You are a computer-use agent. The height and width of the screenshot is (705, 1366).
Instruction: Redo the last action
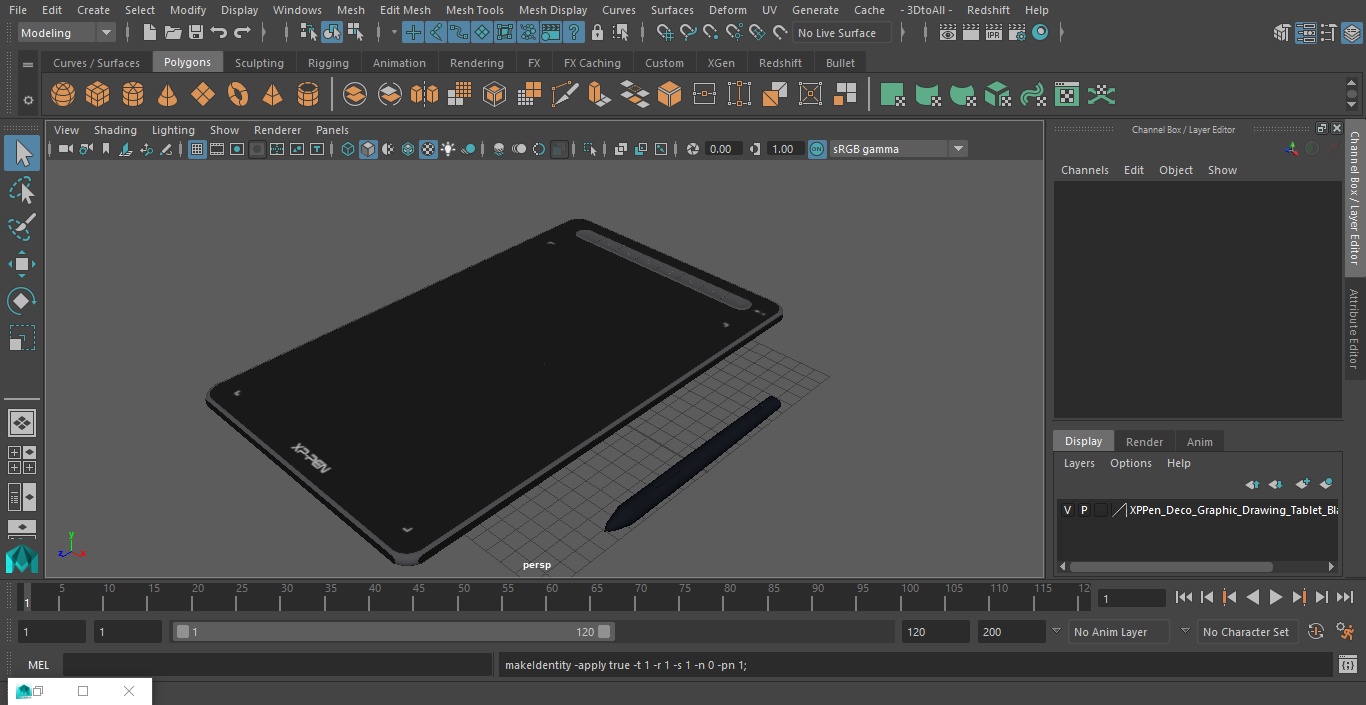click(242, 33)
